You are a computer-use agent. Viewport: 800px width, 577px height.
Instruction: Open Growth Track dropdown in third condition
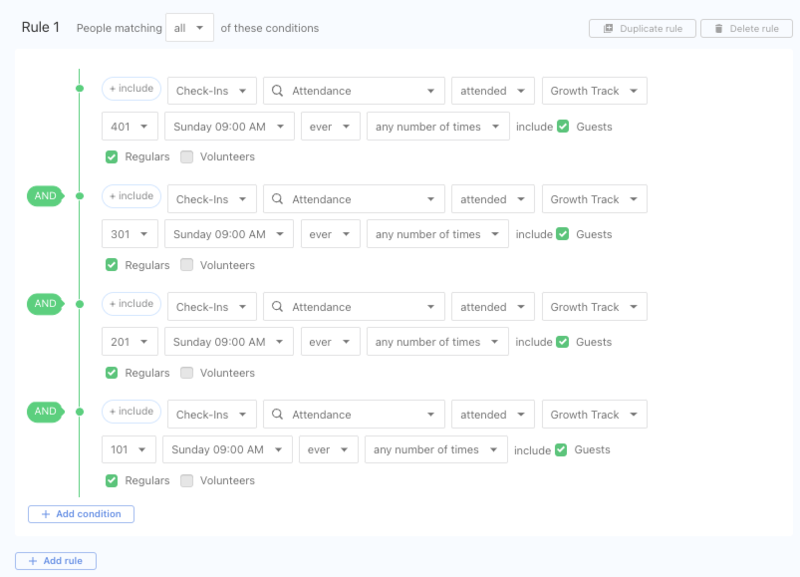coord(594,307)
